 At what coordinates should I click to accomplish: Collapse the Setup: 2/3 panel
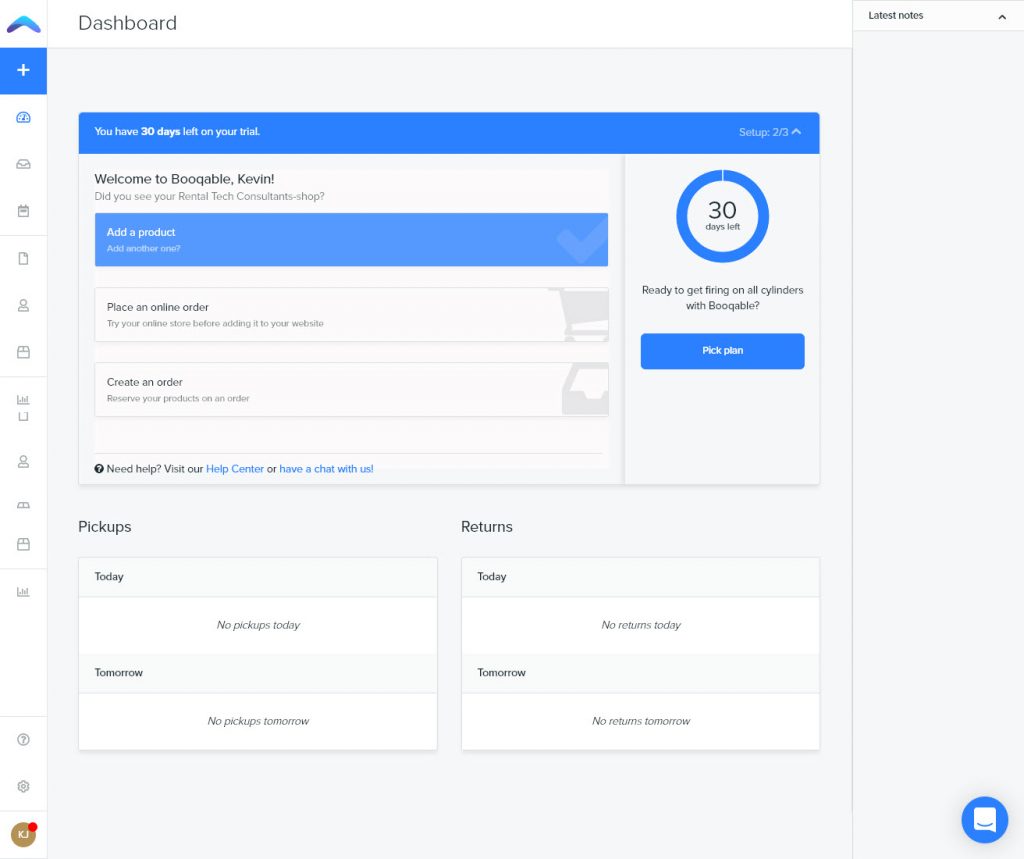pos(770,132)
